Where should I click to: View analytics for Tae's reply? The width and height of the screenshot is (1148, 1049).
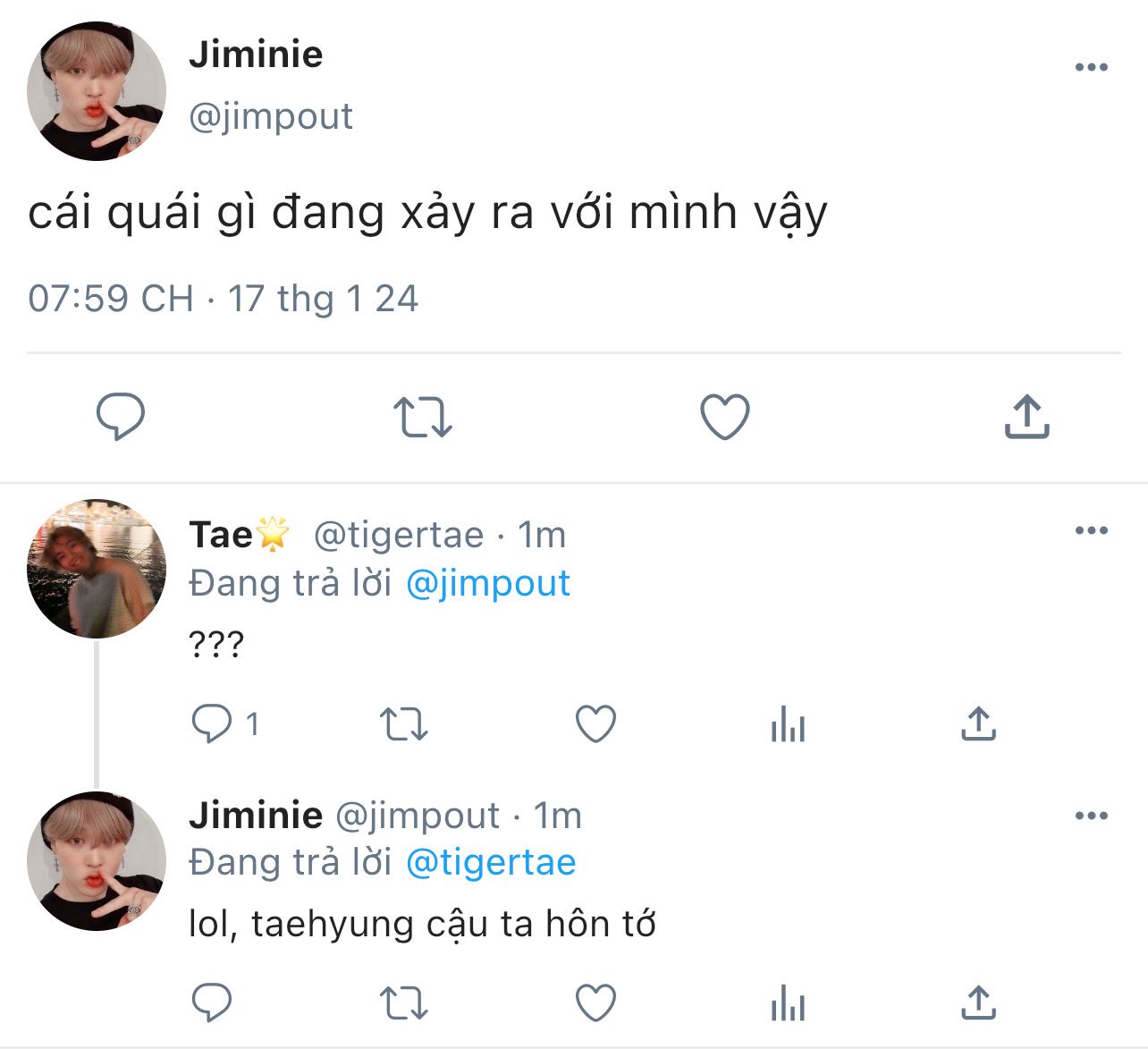click(x=788, y=724)
